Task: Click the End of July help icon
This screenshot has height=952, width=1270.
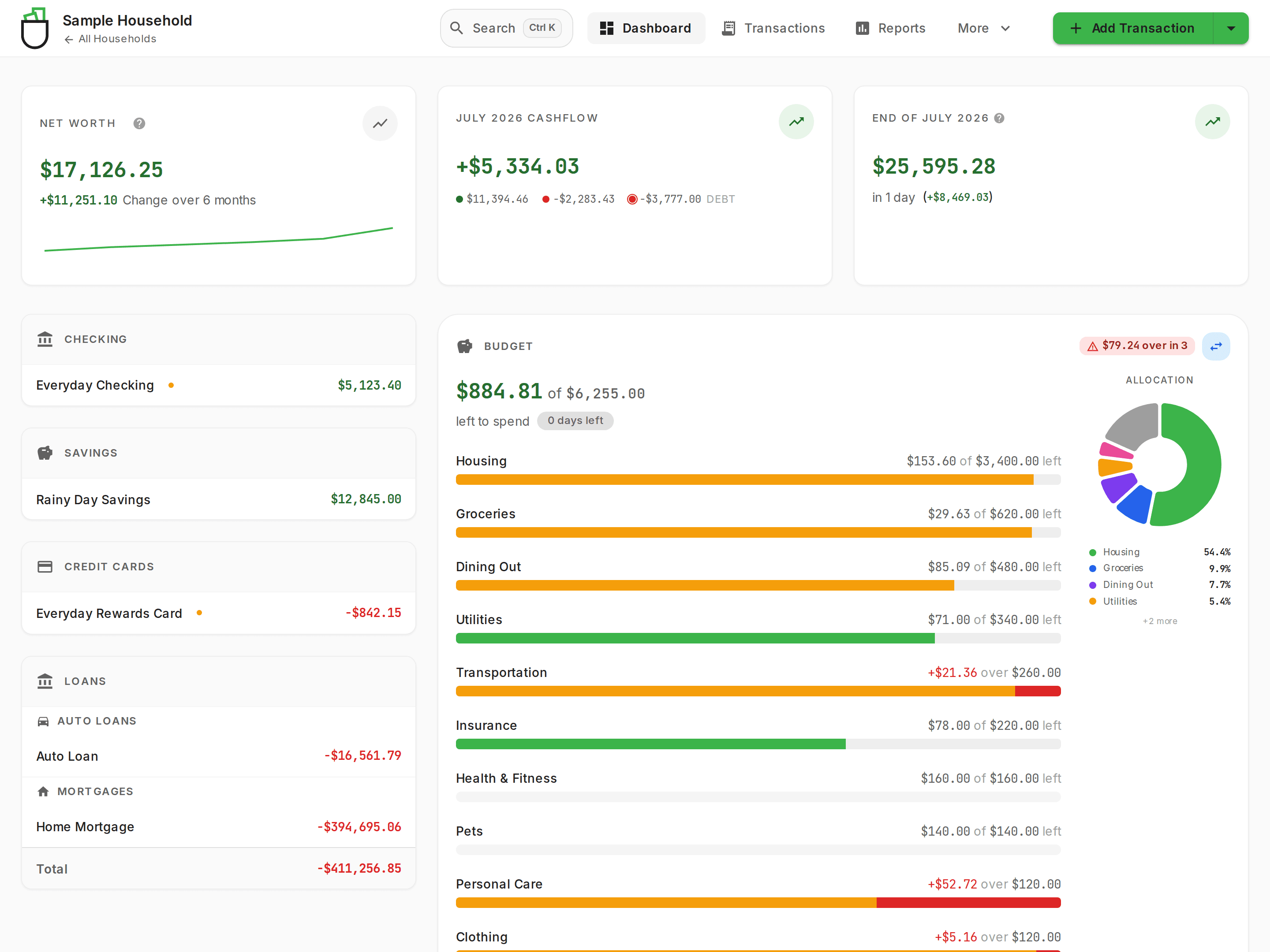Action: tap(1000, 118)
